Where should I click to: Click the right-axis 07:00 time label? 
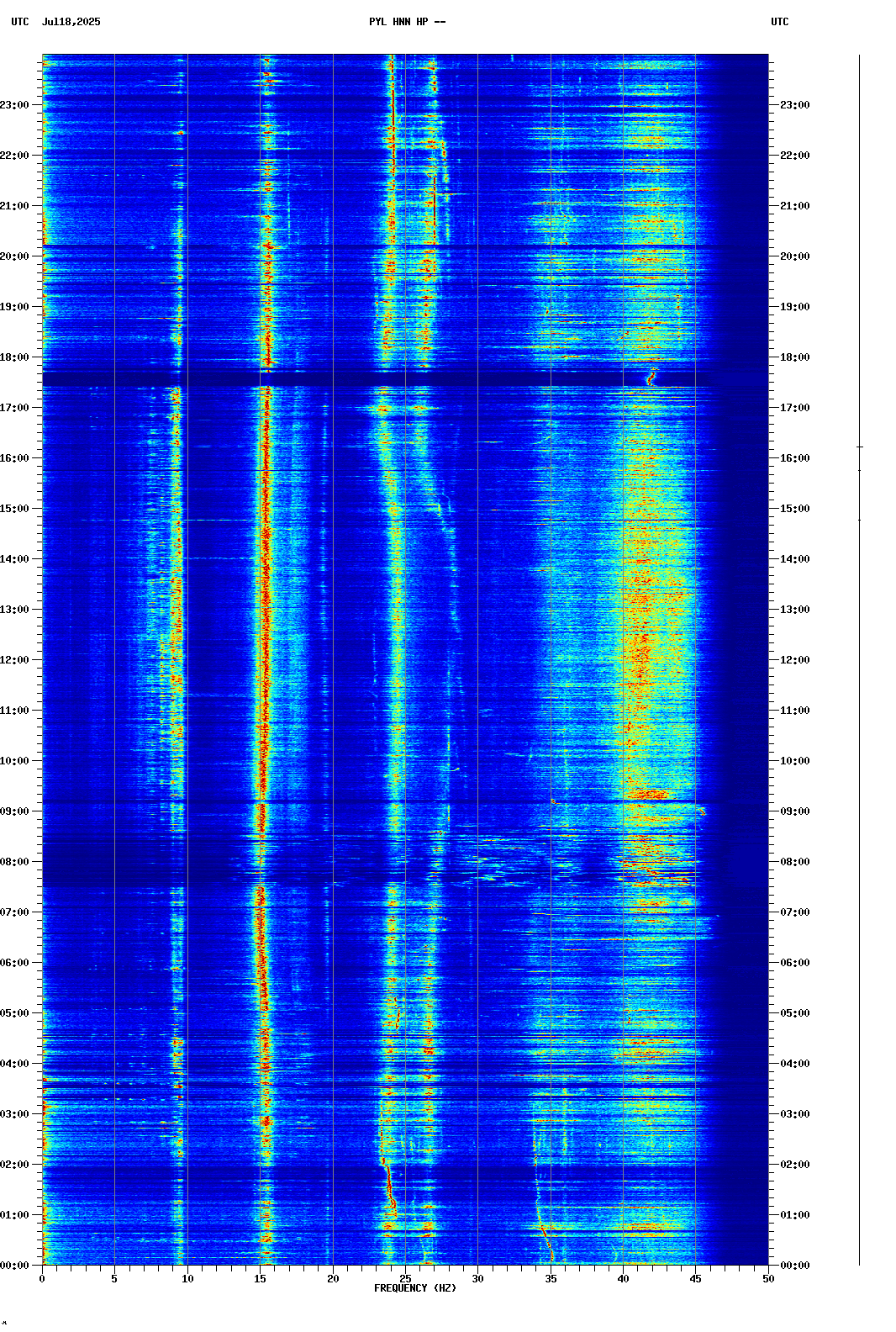[x=795, y=912]
